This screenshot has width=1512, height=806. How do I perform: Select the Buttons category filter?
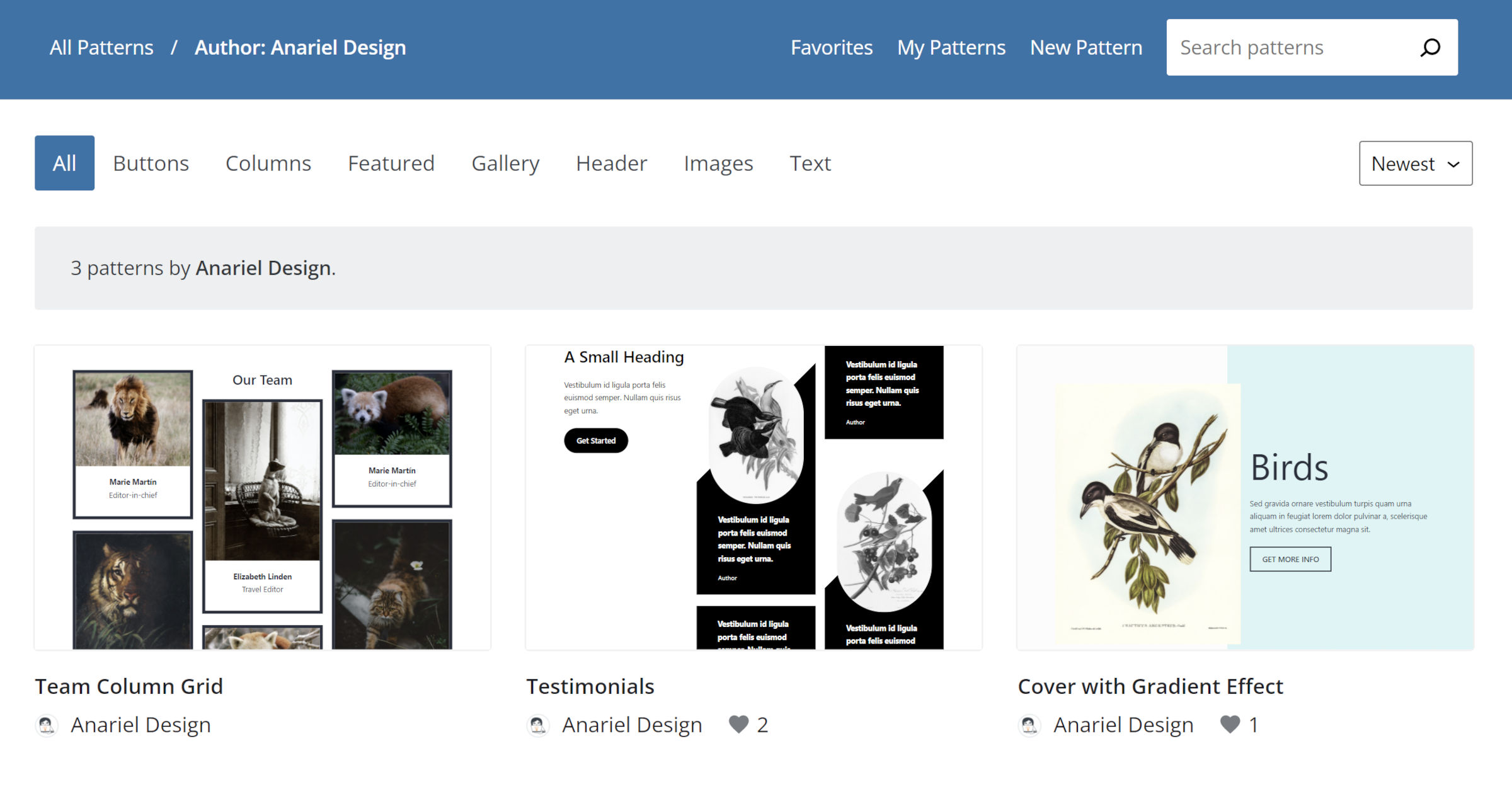151,163
